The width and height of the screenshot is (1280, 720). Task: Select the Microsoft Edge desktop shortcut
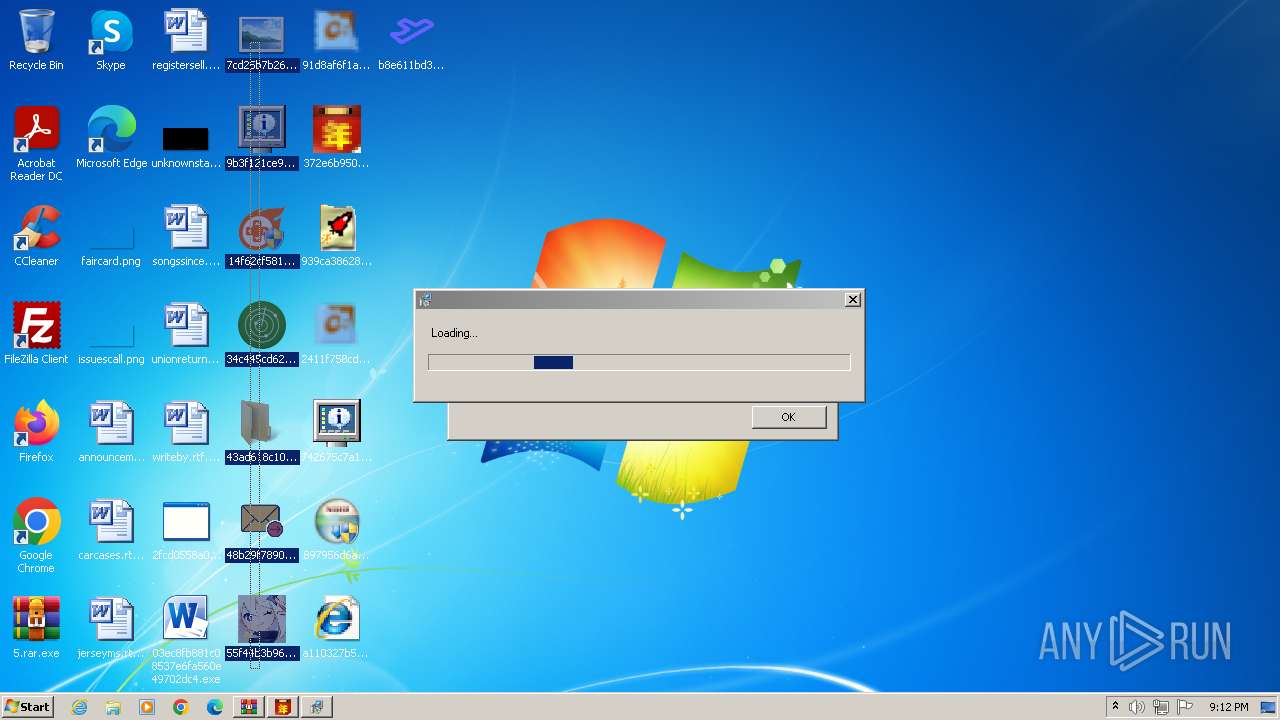click(111, 138)
